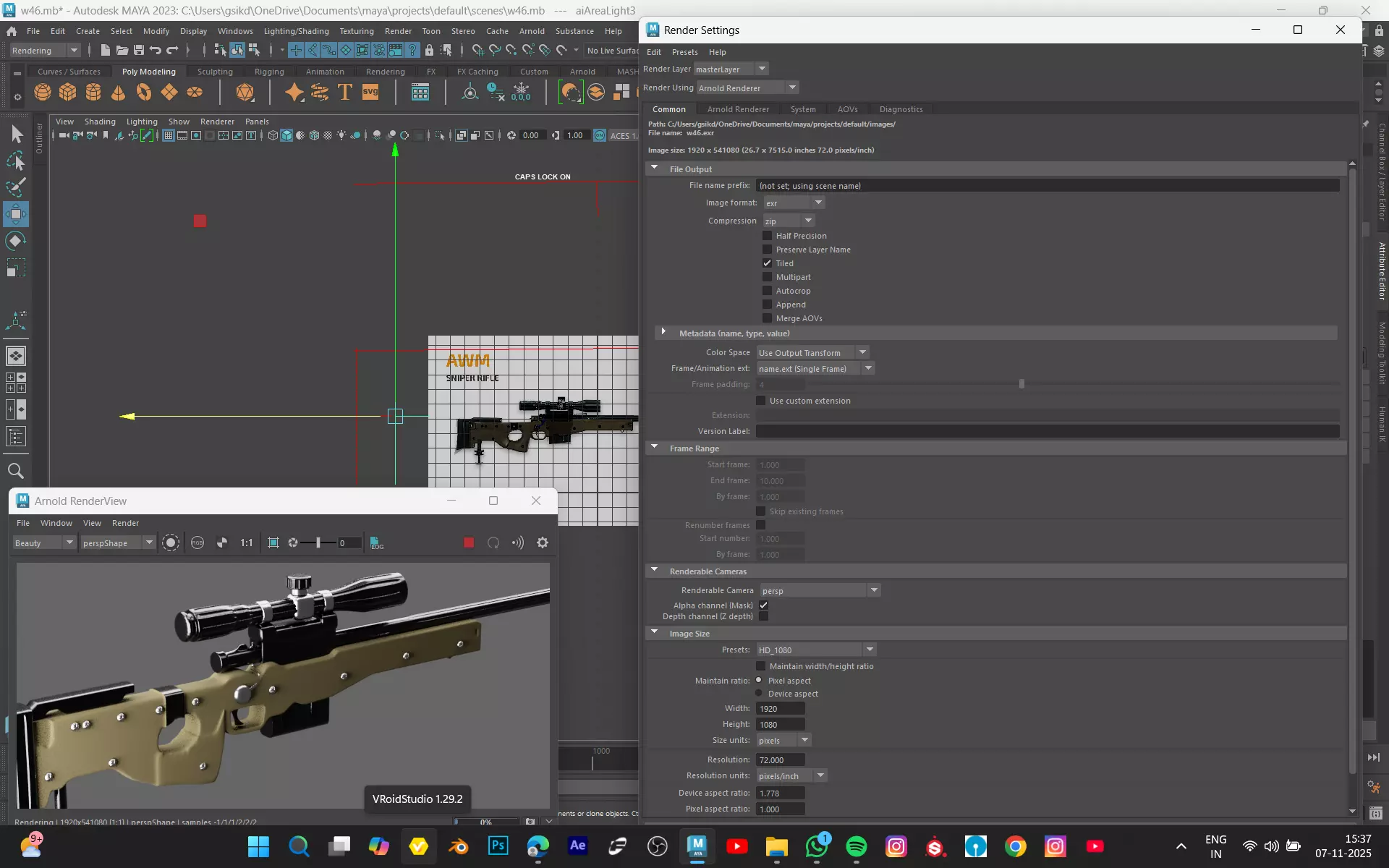Select the polygon Type text tool
Viewport: 1389px width, 868px height.
[345, 93]
